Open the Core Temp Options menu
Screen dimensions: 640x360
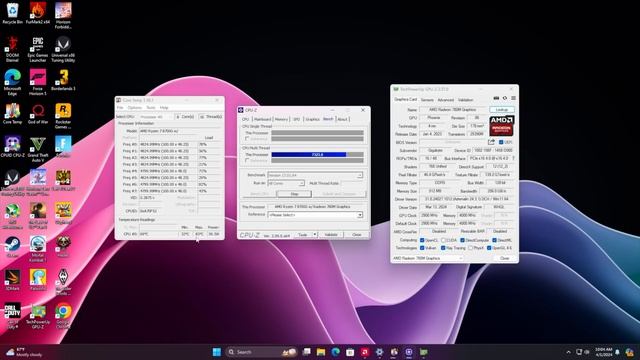coord(135,108)
